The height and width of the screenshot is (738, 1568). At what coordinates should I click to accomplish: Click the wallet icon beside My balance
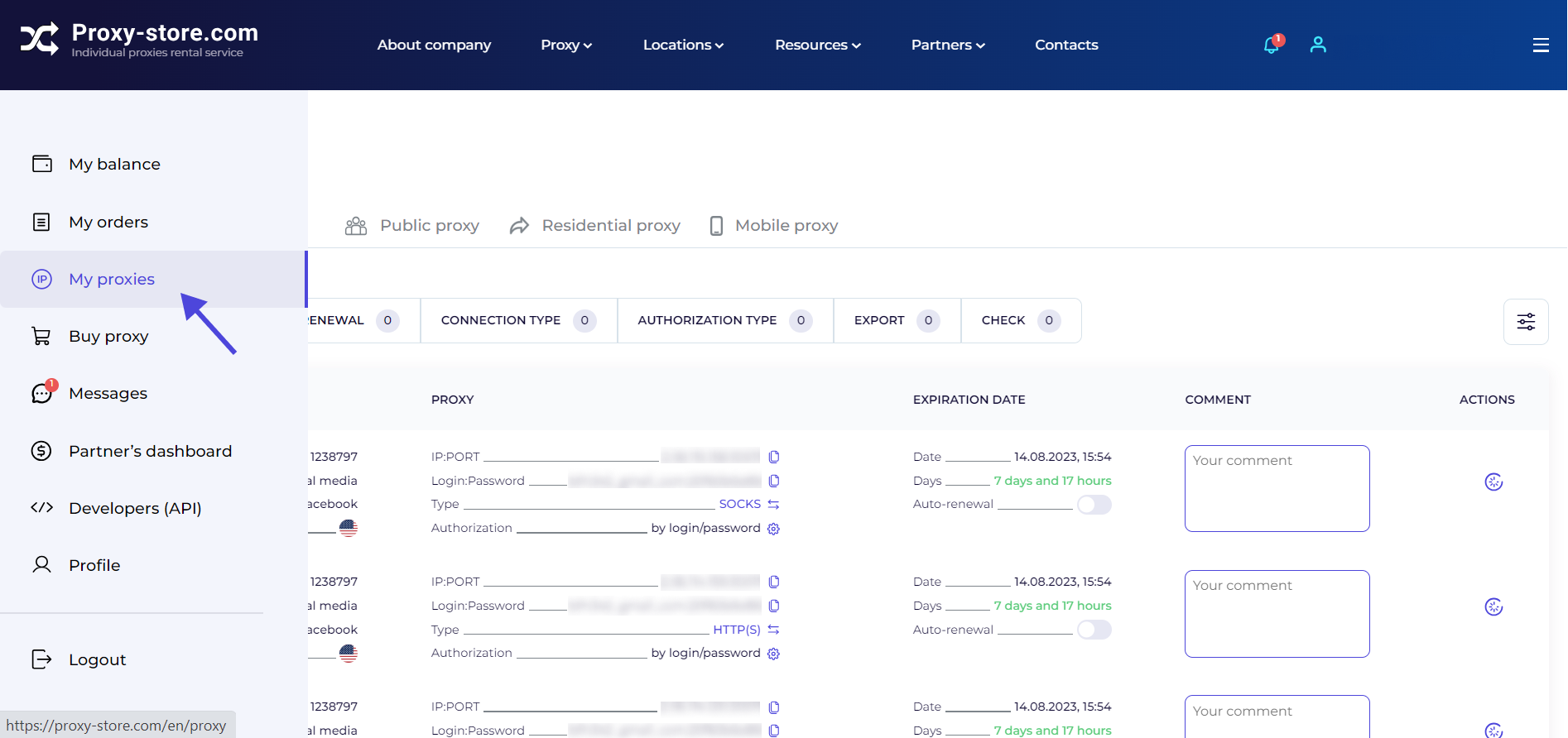click(x=41, y=164)
